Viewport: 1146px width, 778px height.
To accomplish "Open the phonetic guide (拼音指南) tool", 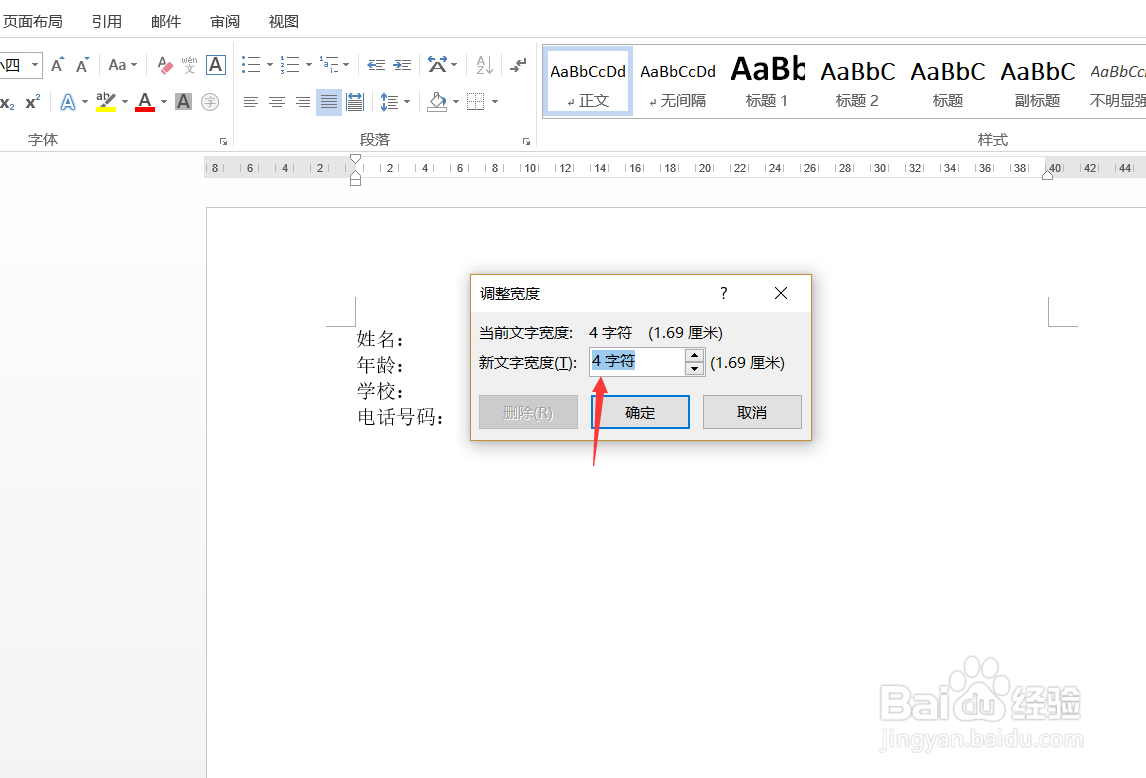I will tap(190, 66).
